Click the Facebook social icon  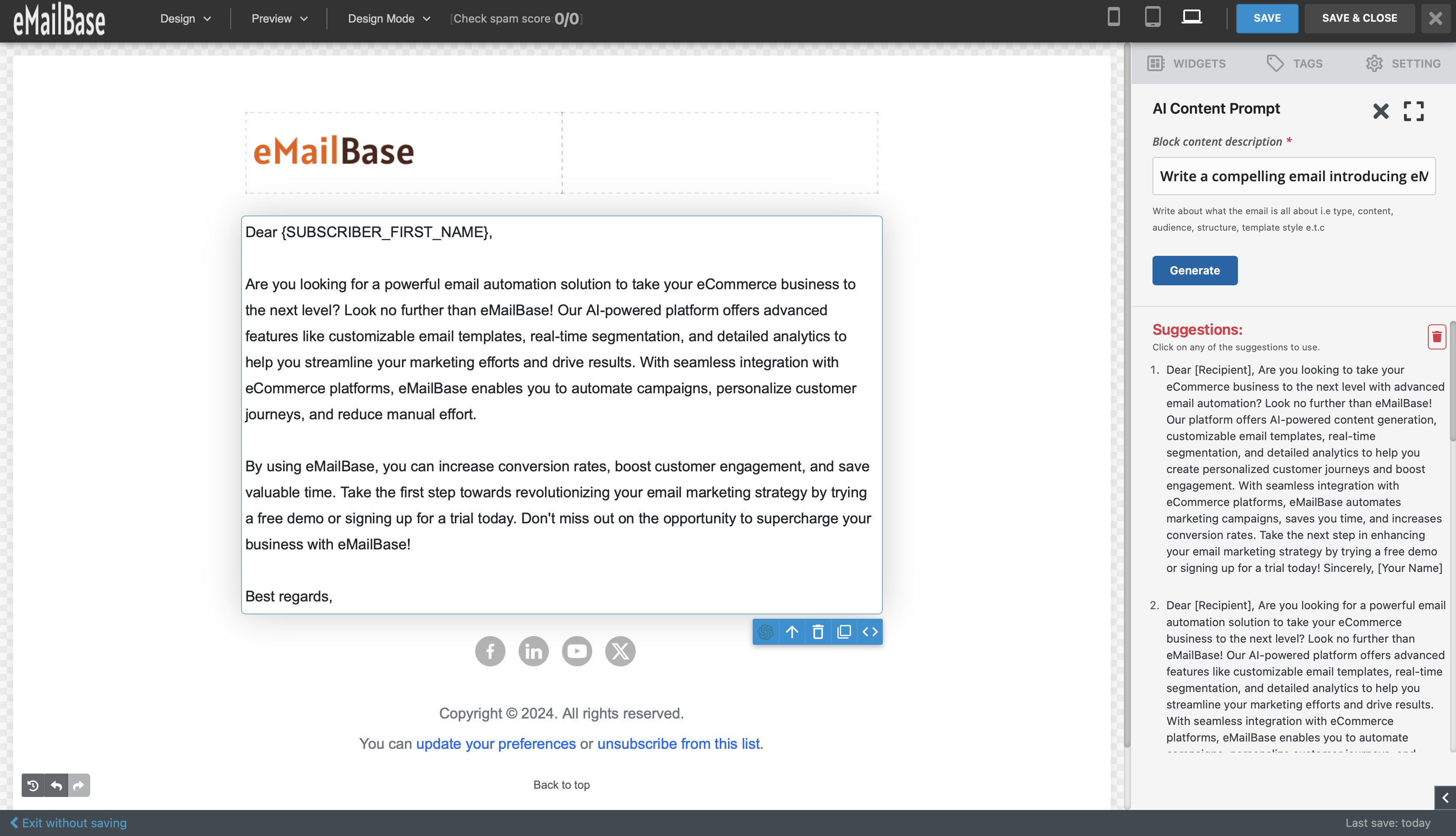490,651
